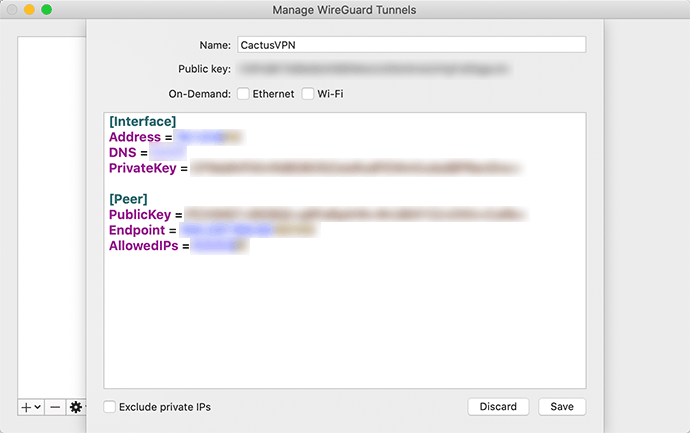Screen dimensions: 690x433
Task: Save the tunnel configuration
Action: click(x=562, y=407)
